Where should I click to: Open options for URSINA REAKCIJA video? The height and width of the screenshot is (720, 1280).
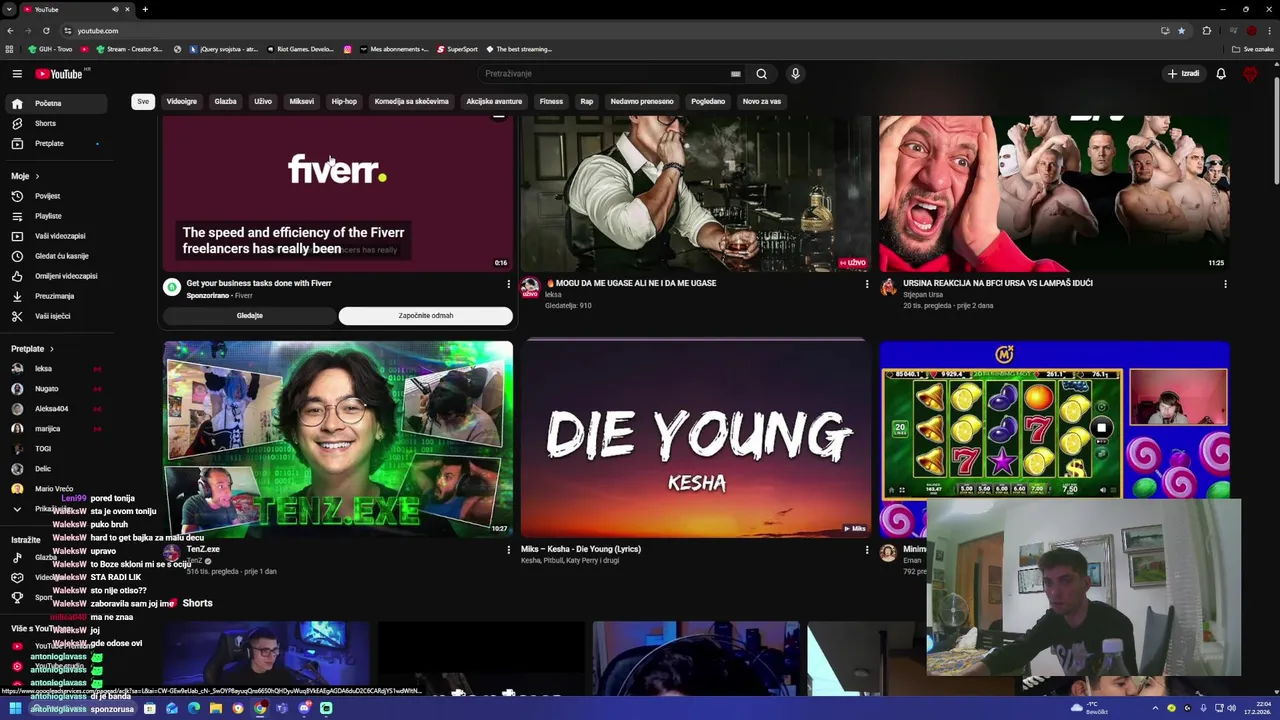click(1225, 284)
